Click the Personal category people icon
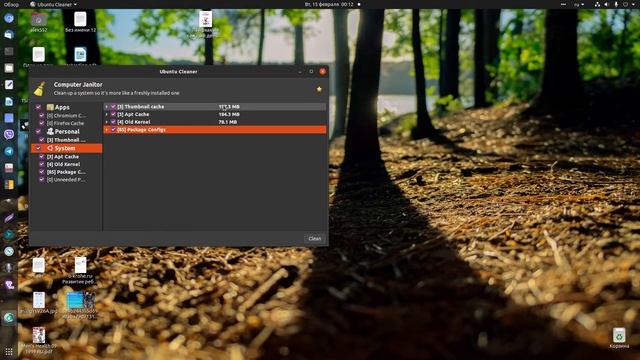The image size is (640, 360). point(50,131)
